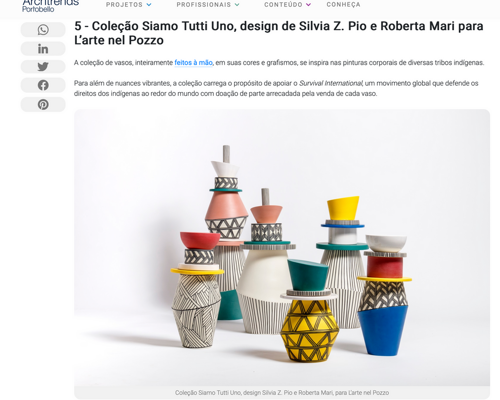Share article via WhatsApp icon
Viewport: 500px width, 400px height.
click(x=43, y=30)
